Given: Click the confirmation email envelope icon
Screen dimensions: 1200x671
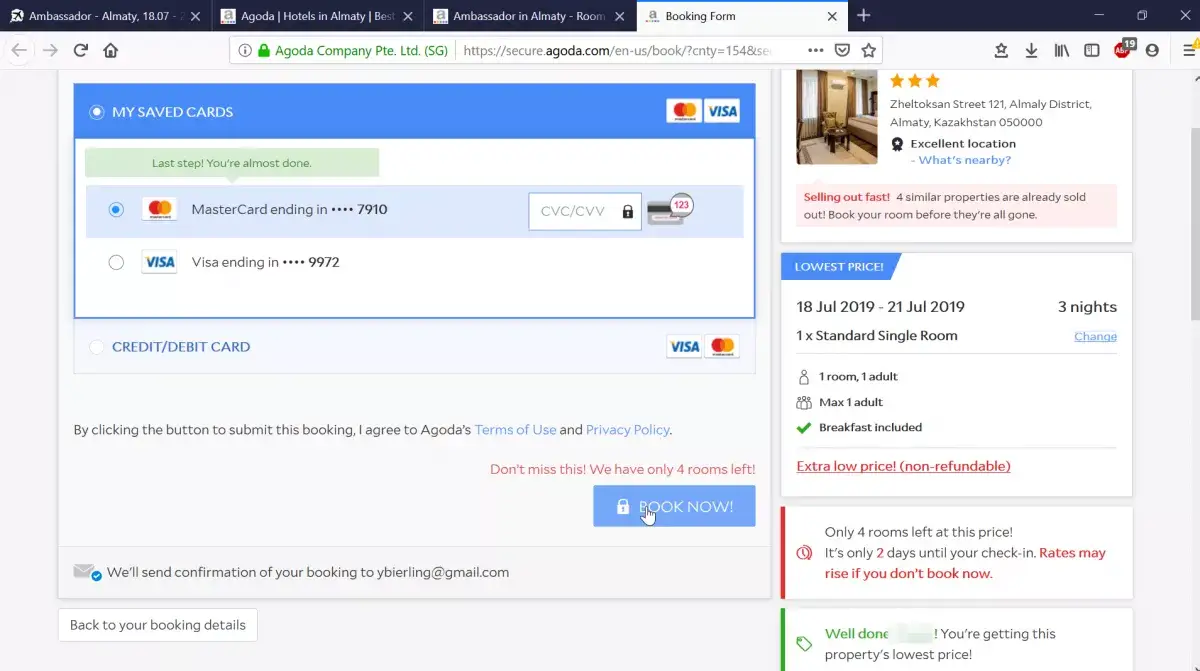Looking at the screenshot, I should (x=87, y=572).
